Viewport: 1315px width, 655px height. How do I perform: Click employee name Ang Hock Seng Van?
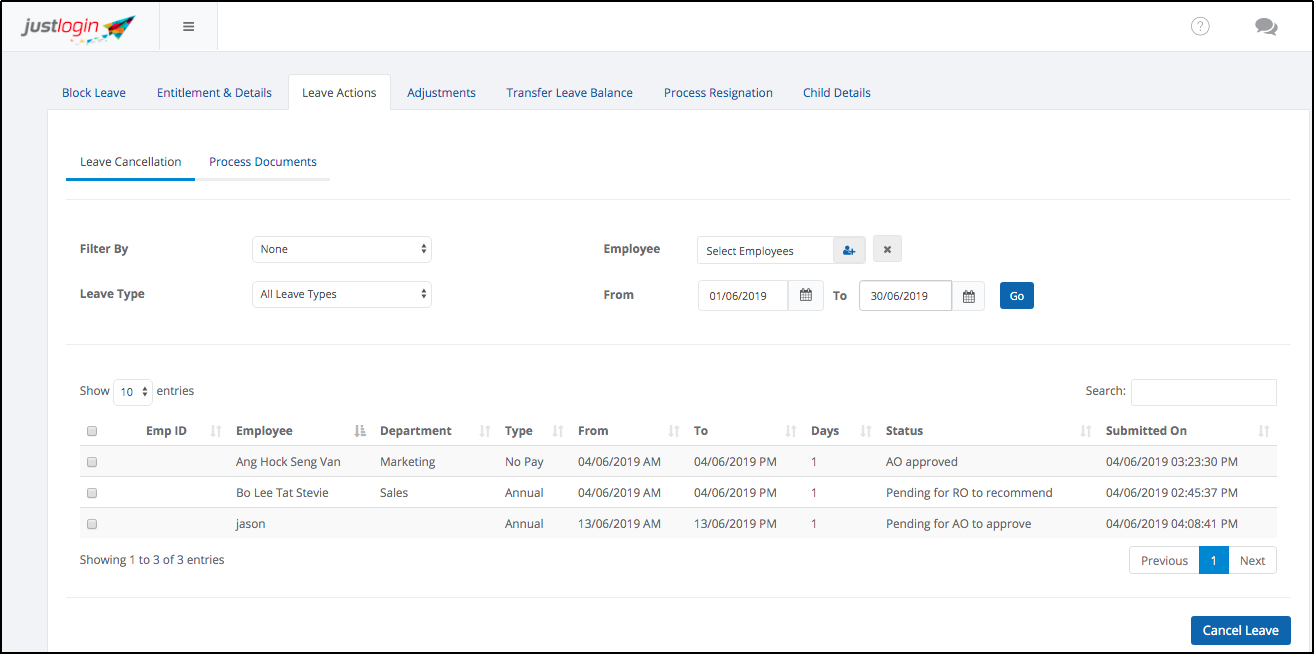289,462
